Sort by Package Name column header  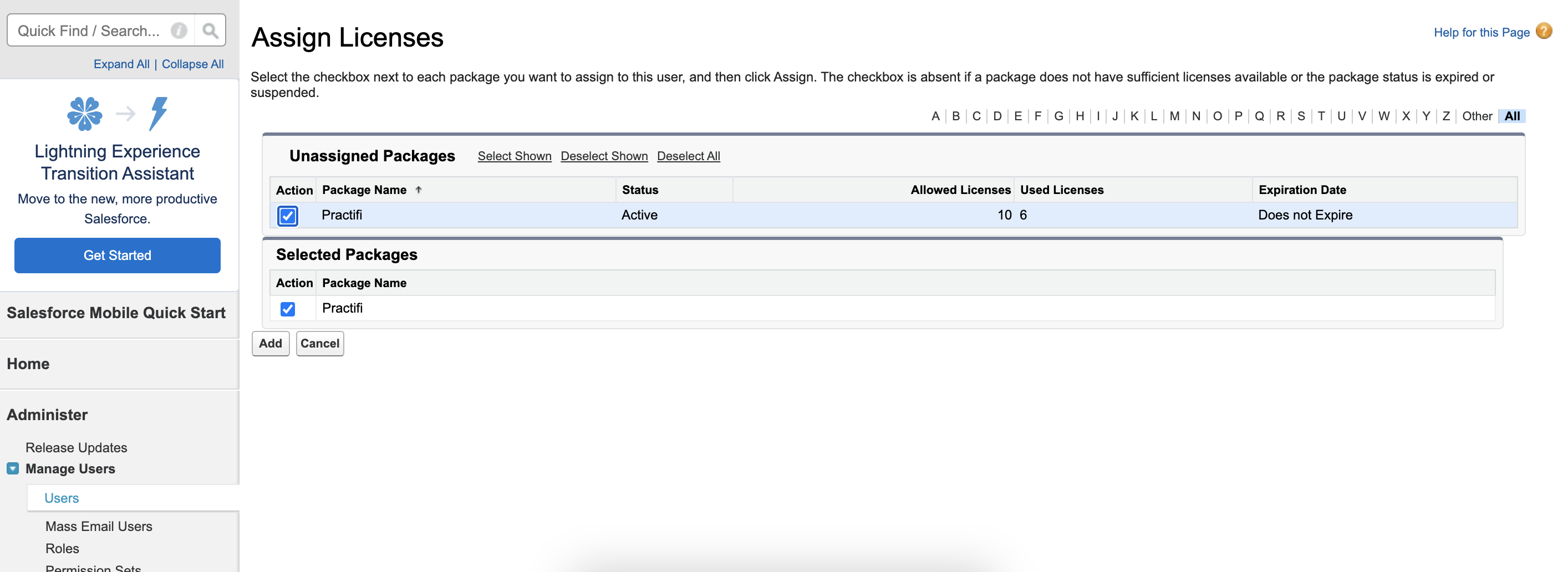tap(364, 190)
